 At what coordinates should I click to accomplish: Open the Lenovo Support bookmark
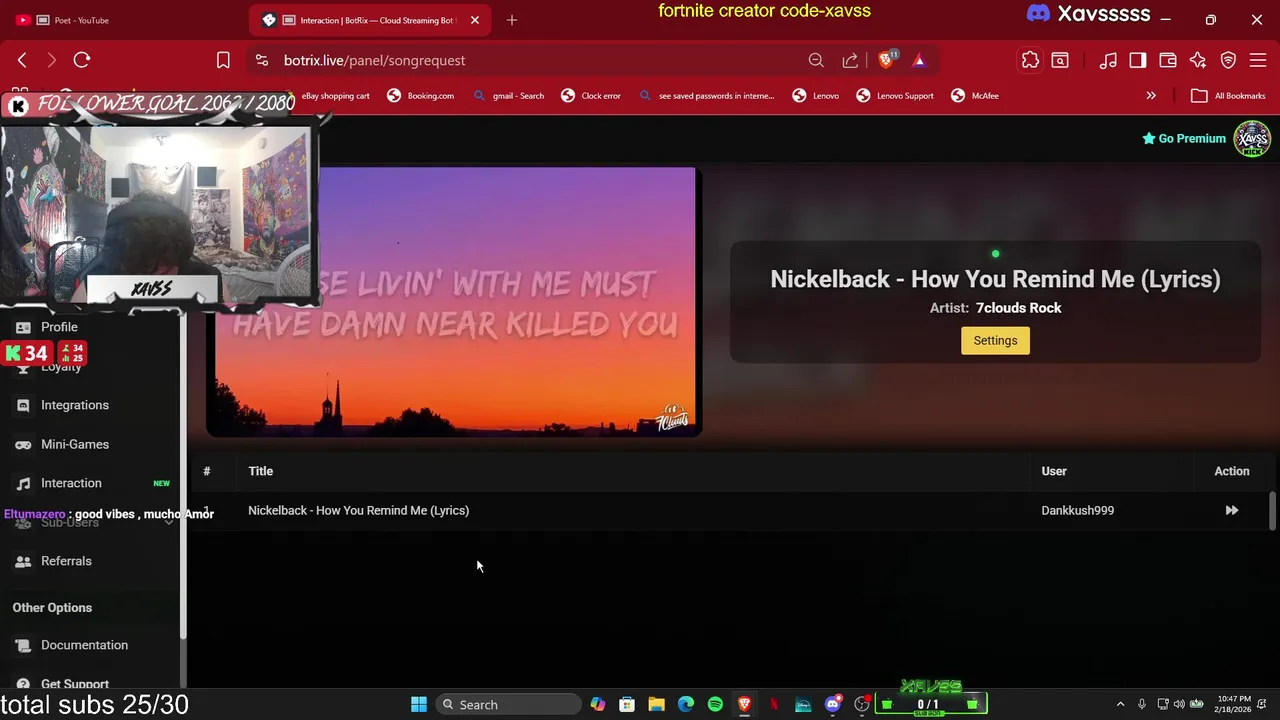895,95
